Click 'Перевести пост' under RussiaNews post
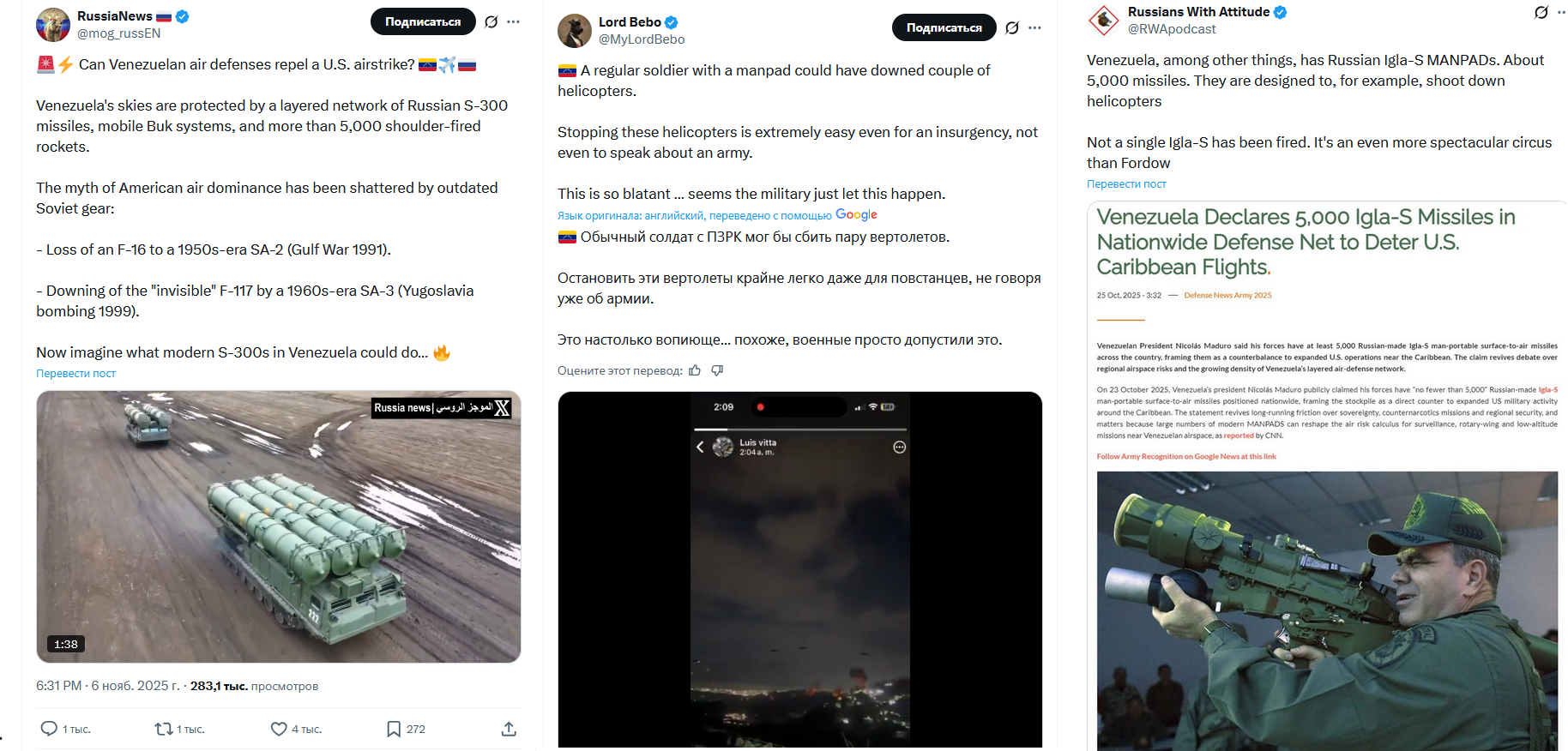 [x=75, y=373]
